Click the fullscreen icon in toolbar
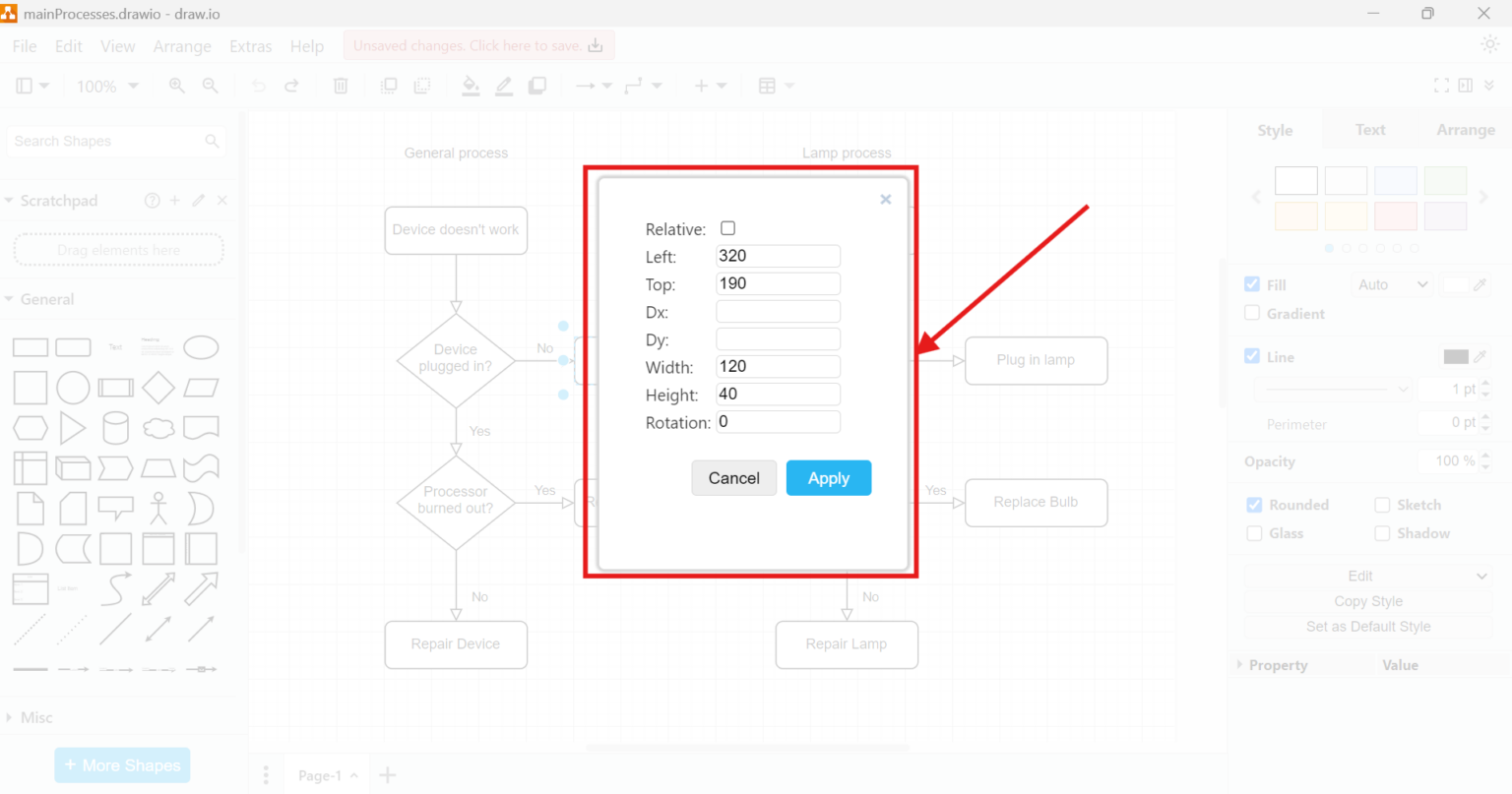Screen dimensions: 1512x794 tap(1441, 86)
